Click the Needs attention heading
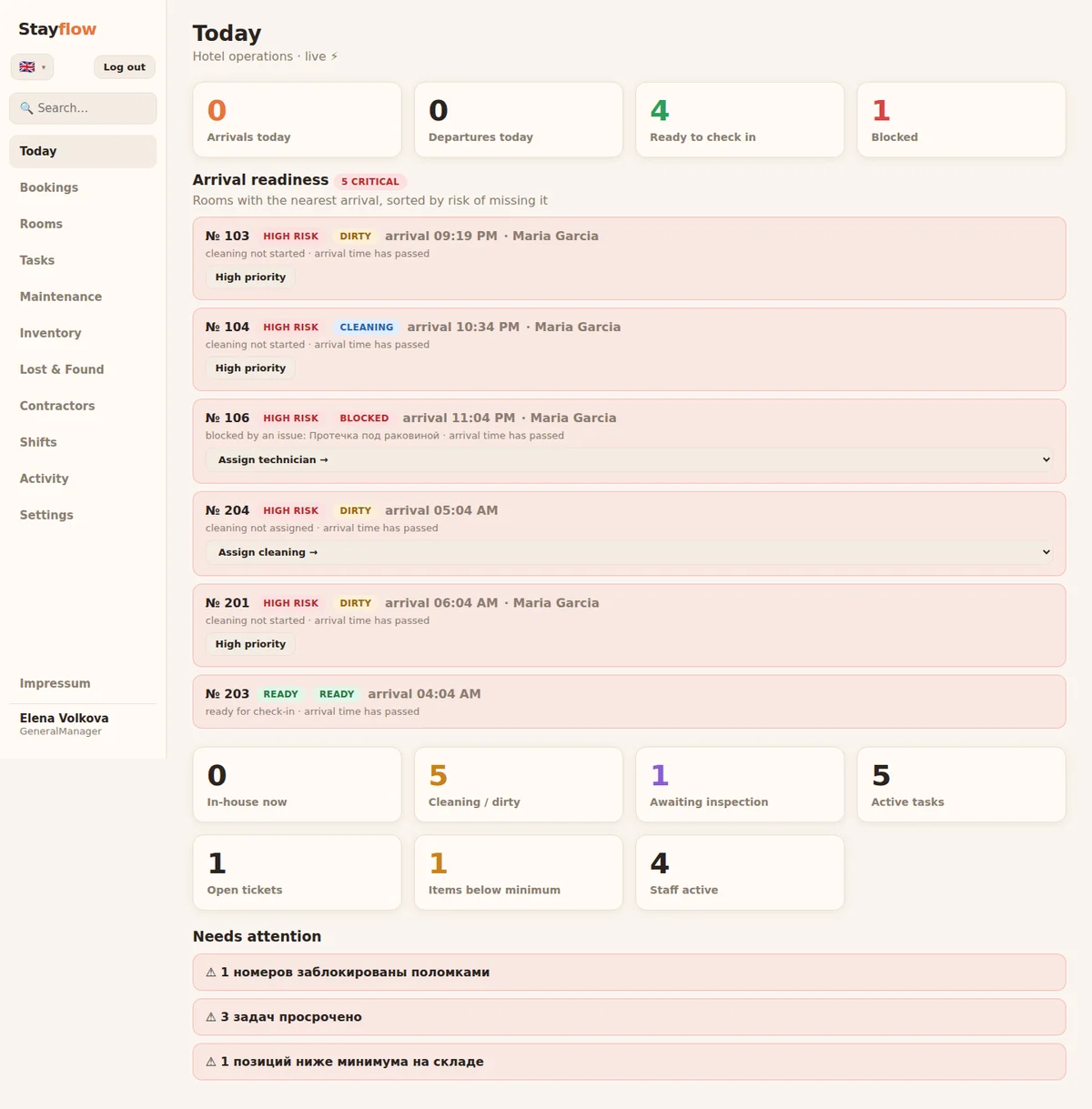The width and height of the screenshot is (1092, 1109). click(x=257, y=936)
